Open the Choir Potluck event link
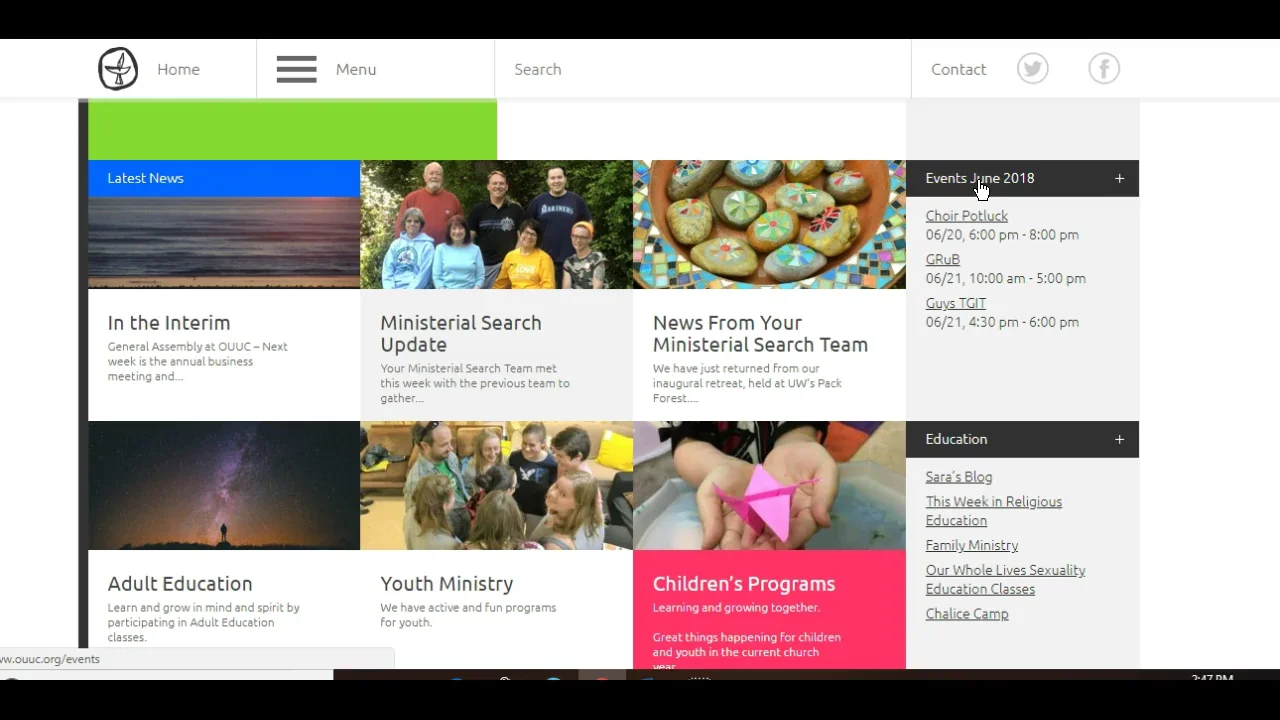The image size is (1280, 720). tap(966, 216)
